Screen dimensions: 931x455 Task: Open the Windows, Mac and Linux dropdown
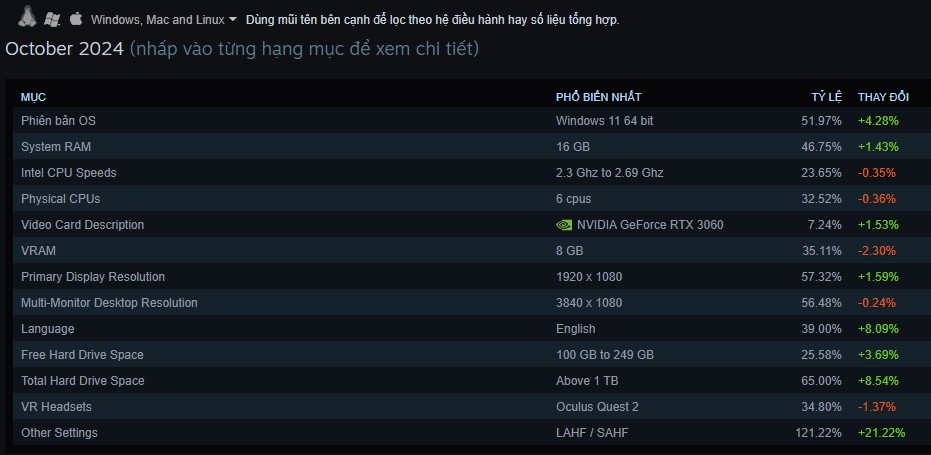(x=164, y=20)
